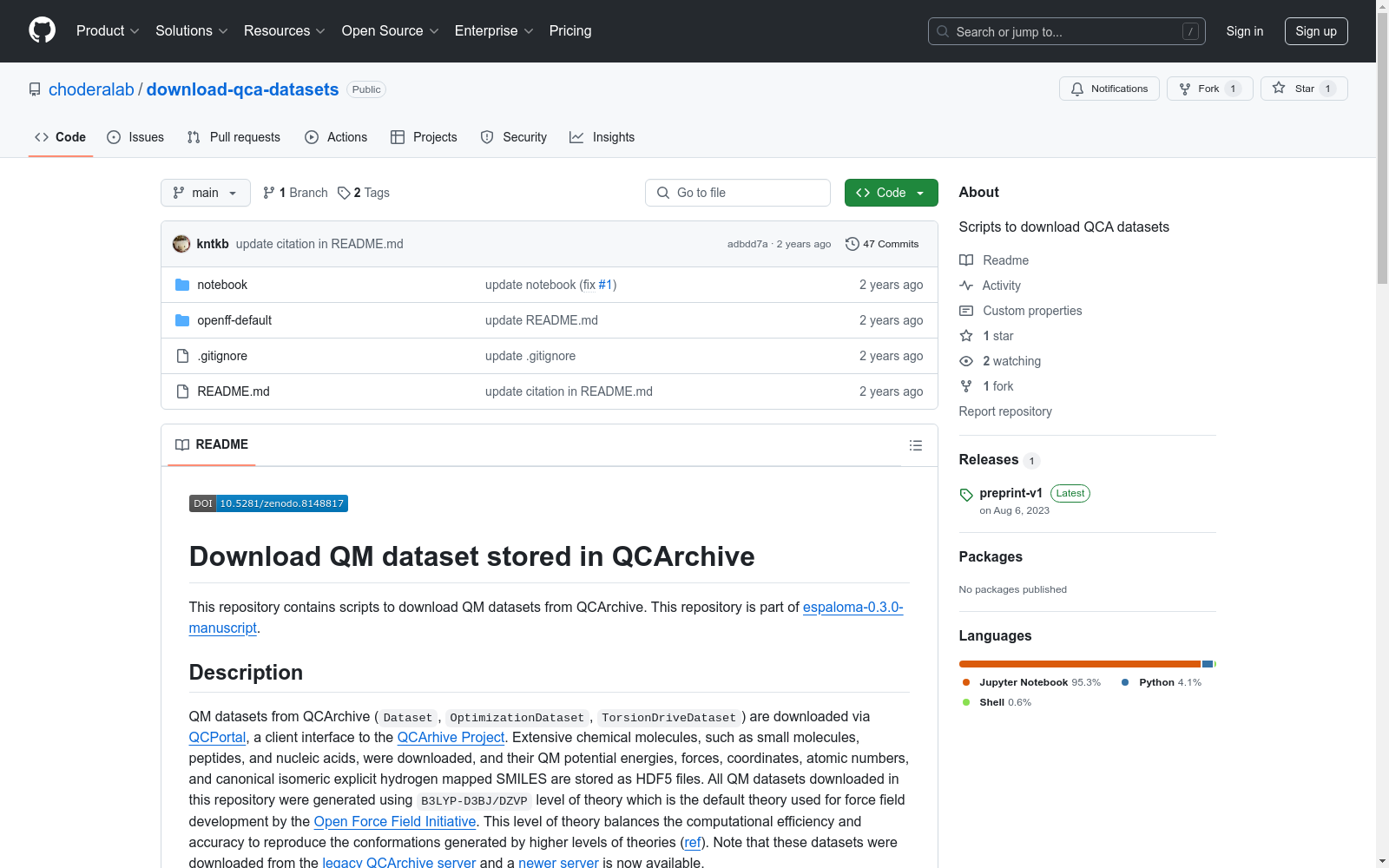This screenshot has height=868, width=1389.
Task: Click the branch icon beside 1 Branch
Action: click(269, 193)
